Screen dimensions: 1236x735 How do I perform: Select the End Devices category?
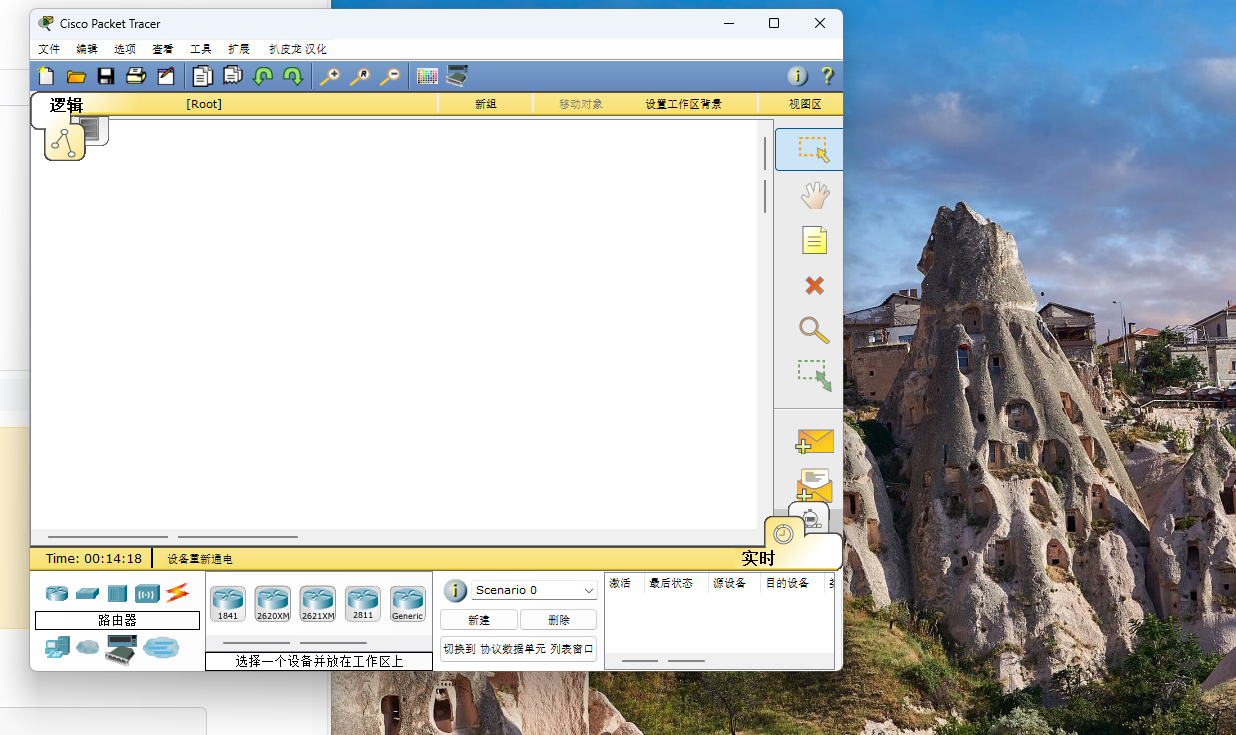(x=57, y=648)
